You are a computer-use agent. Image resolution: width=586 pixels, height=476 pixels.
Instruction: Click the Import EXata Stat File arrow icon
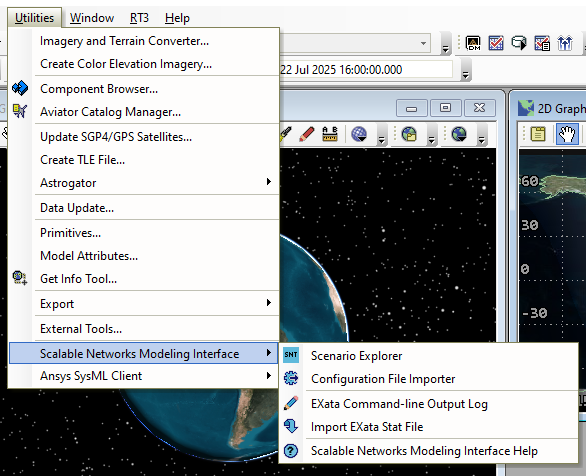tap(291, 426)
